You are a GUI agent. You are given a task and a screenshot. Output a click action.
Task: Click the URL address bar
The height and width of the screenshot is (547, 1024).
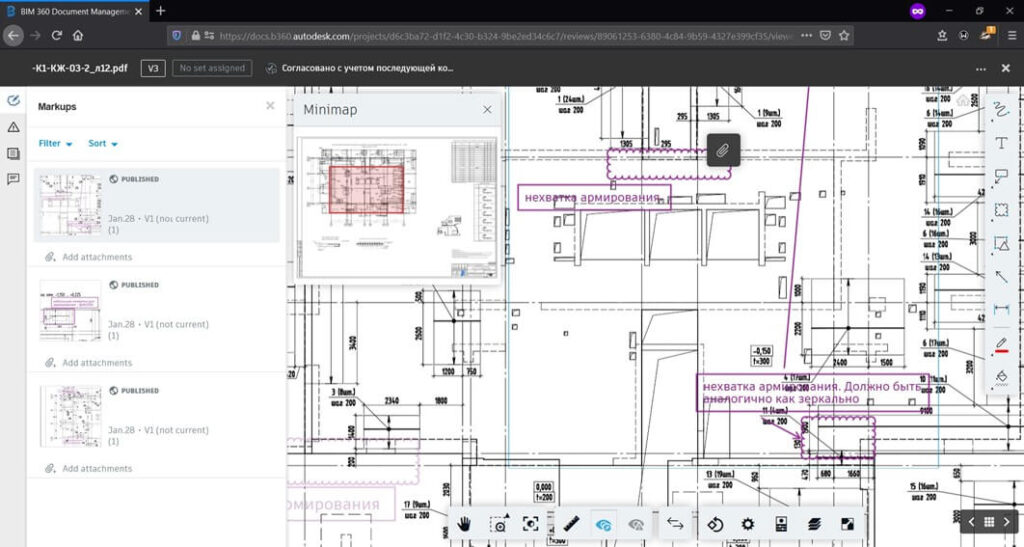(x=505, y=36)
